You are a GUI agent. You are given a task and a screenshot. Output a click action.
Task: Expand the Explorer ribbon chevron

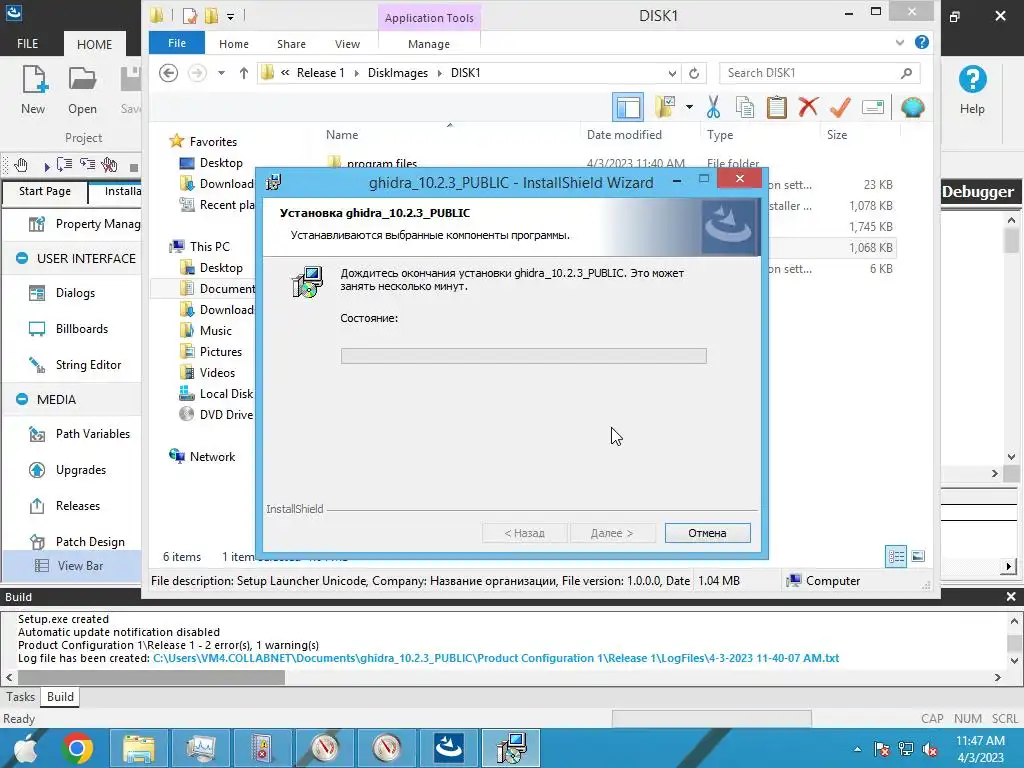pyautogui.click(x=900, y=42)
